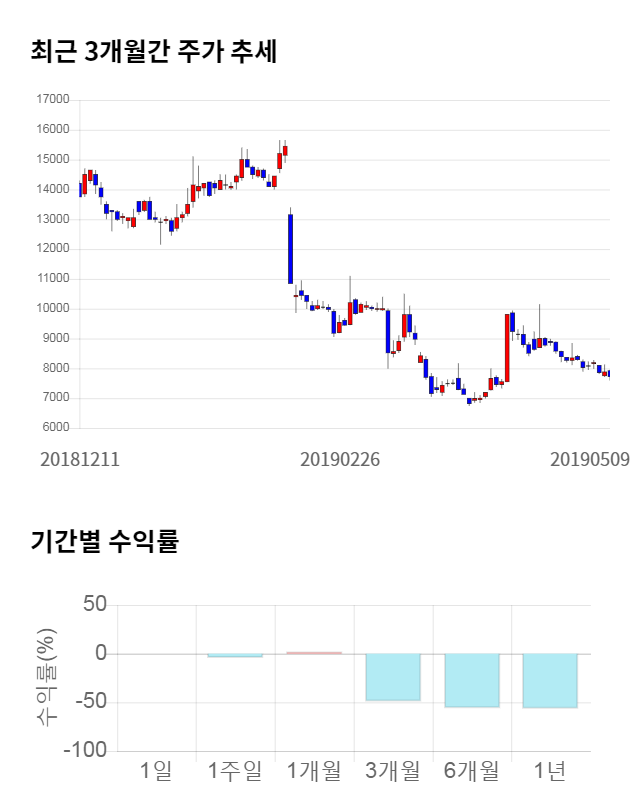Click the 20190226 date axis label
The image size is (640, 810).
(341, 460)
